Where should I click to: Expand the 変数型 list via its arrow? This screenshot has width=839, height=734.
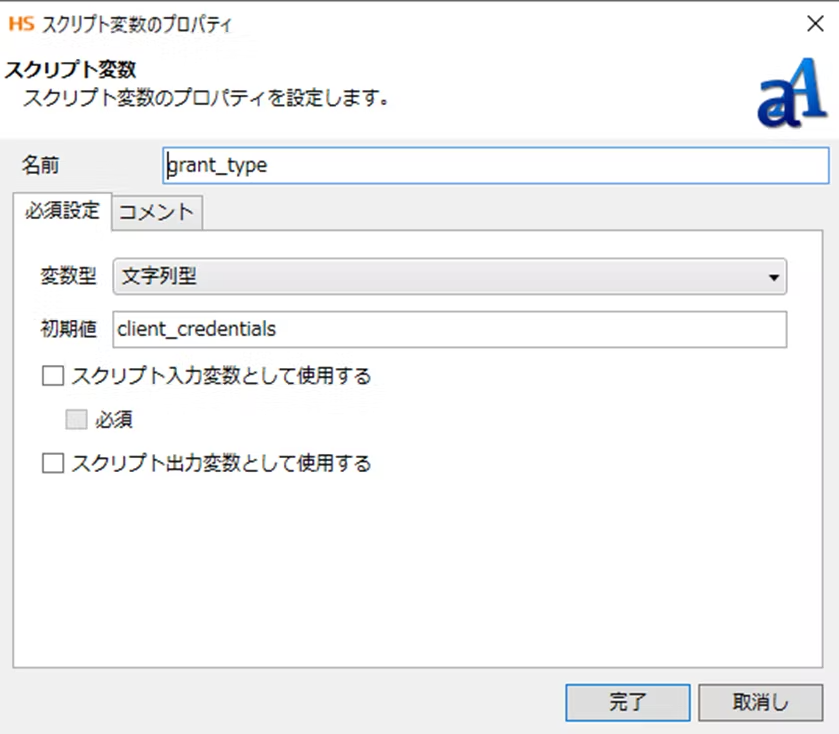point(773,278)
